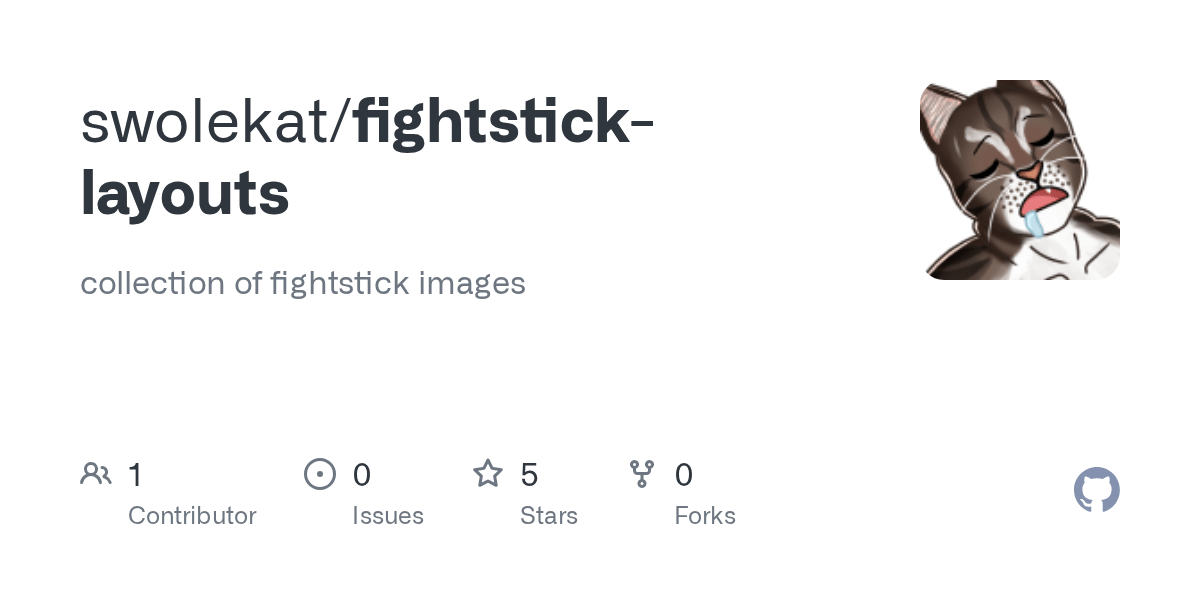Open the bold fightstick- repository title
The width and height of the screenshot is (1200, 600).
[x=503, y=121]
